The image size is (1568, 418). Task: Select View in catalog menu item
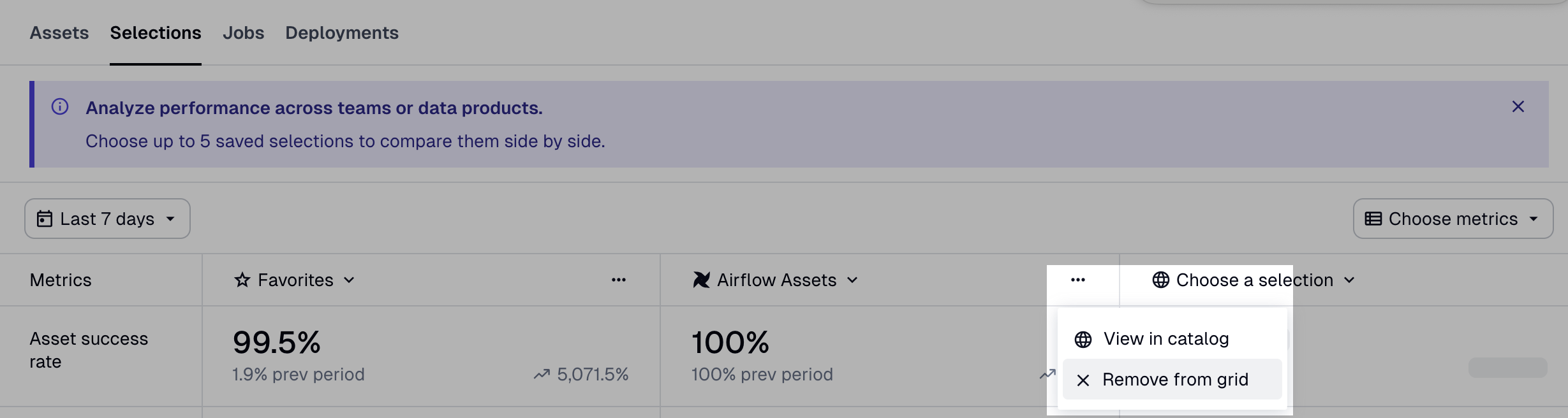(1165, 339)
